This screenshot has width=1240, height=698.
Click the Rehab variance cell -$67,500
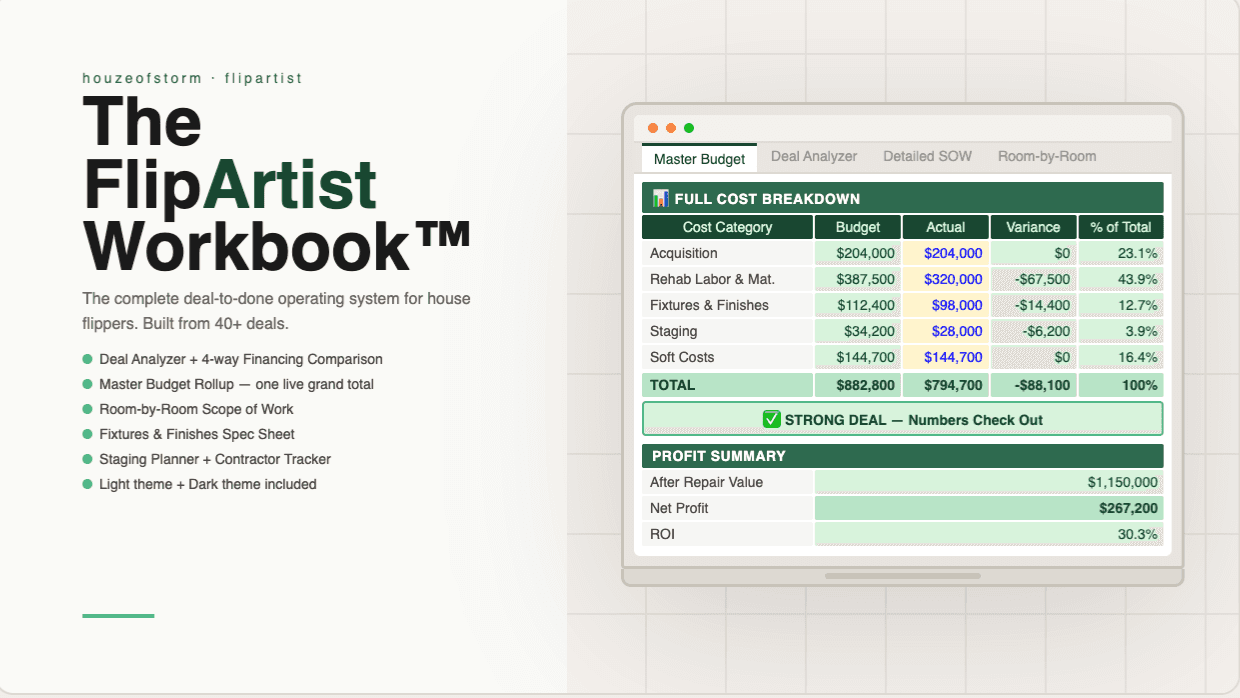[1033, 279]
